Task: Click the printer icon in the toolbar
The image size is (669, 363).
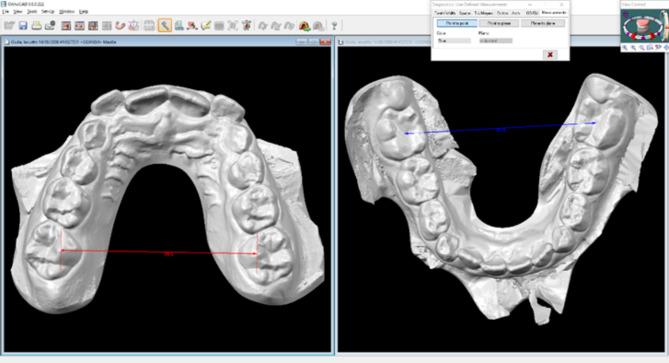Action: click(x=37, y=26)
